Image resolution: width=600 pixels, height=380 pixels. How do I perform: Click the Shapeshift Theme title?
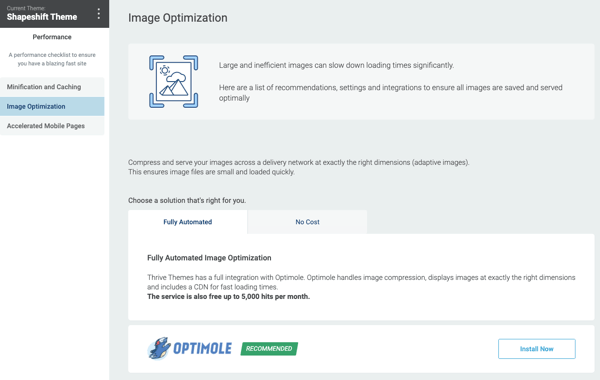tap(42, 17)
